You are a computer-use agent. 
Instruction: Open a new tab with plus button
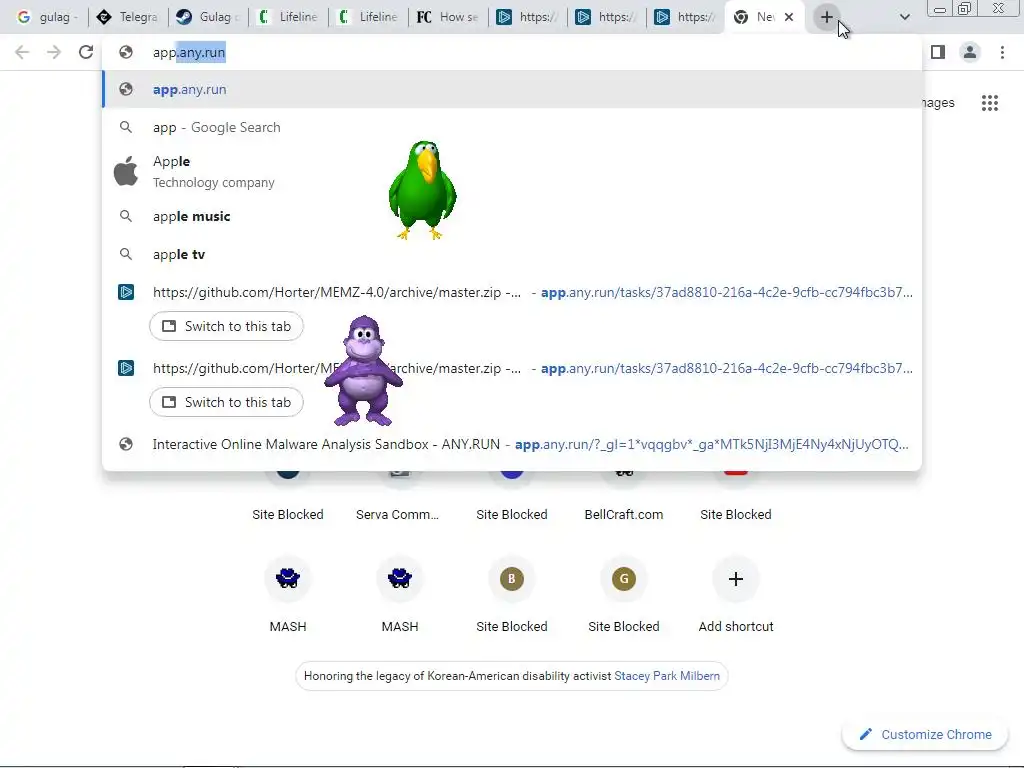pyautogui.click(x=826, y=18)
